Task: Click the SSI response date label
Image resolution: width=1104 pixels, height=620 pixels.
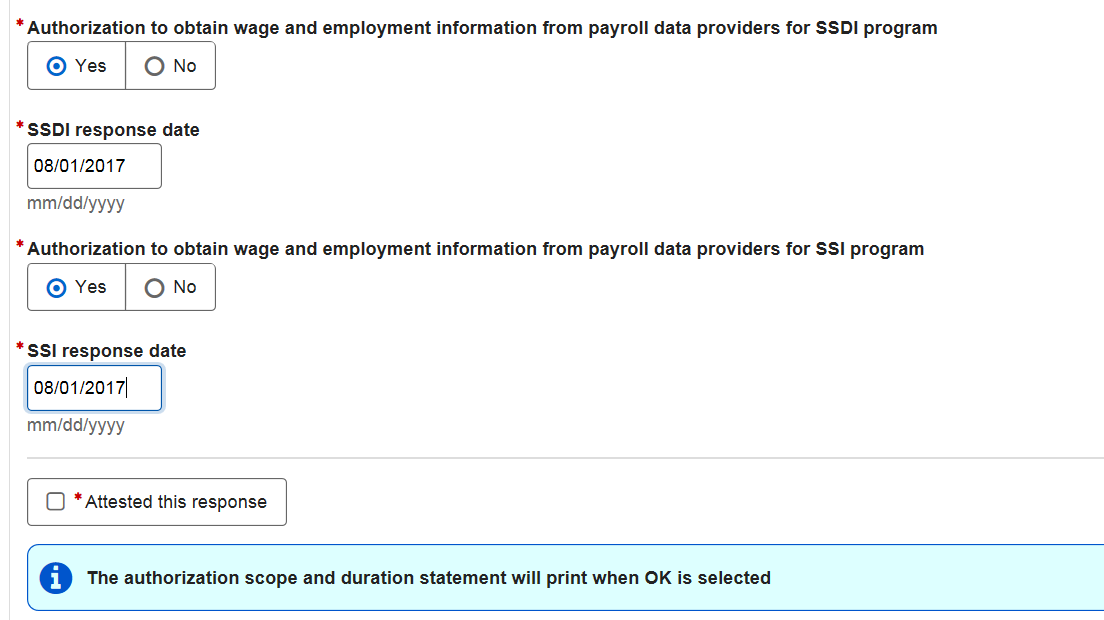Action: pyautogui.click(x=107, y=351)
